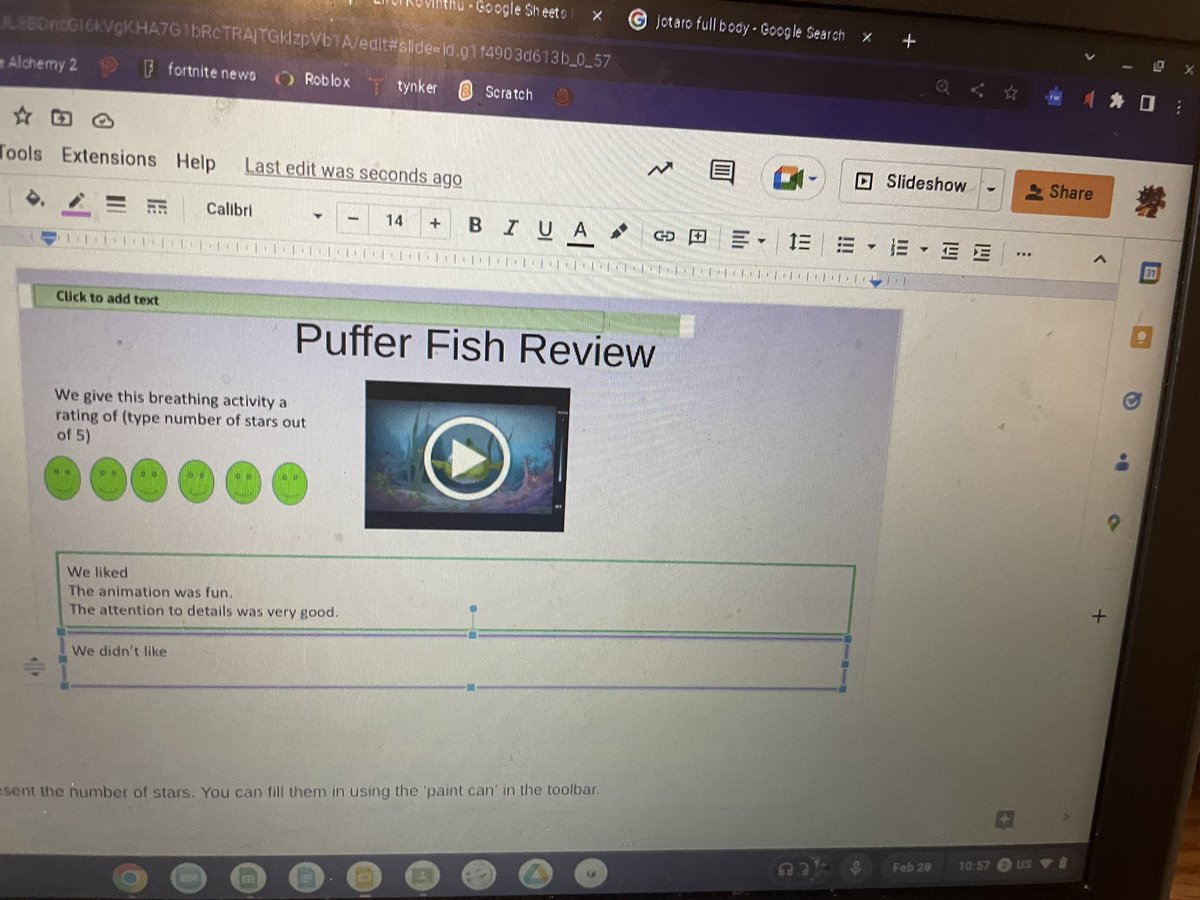Click the 'Puffer Fish Review' title
The width and height of the screenshot is (1200, 900).
(475, 346)
